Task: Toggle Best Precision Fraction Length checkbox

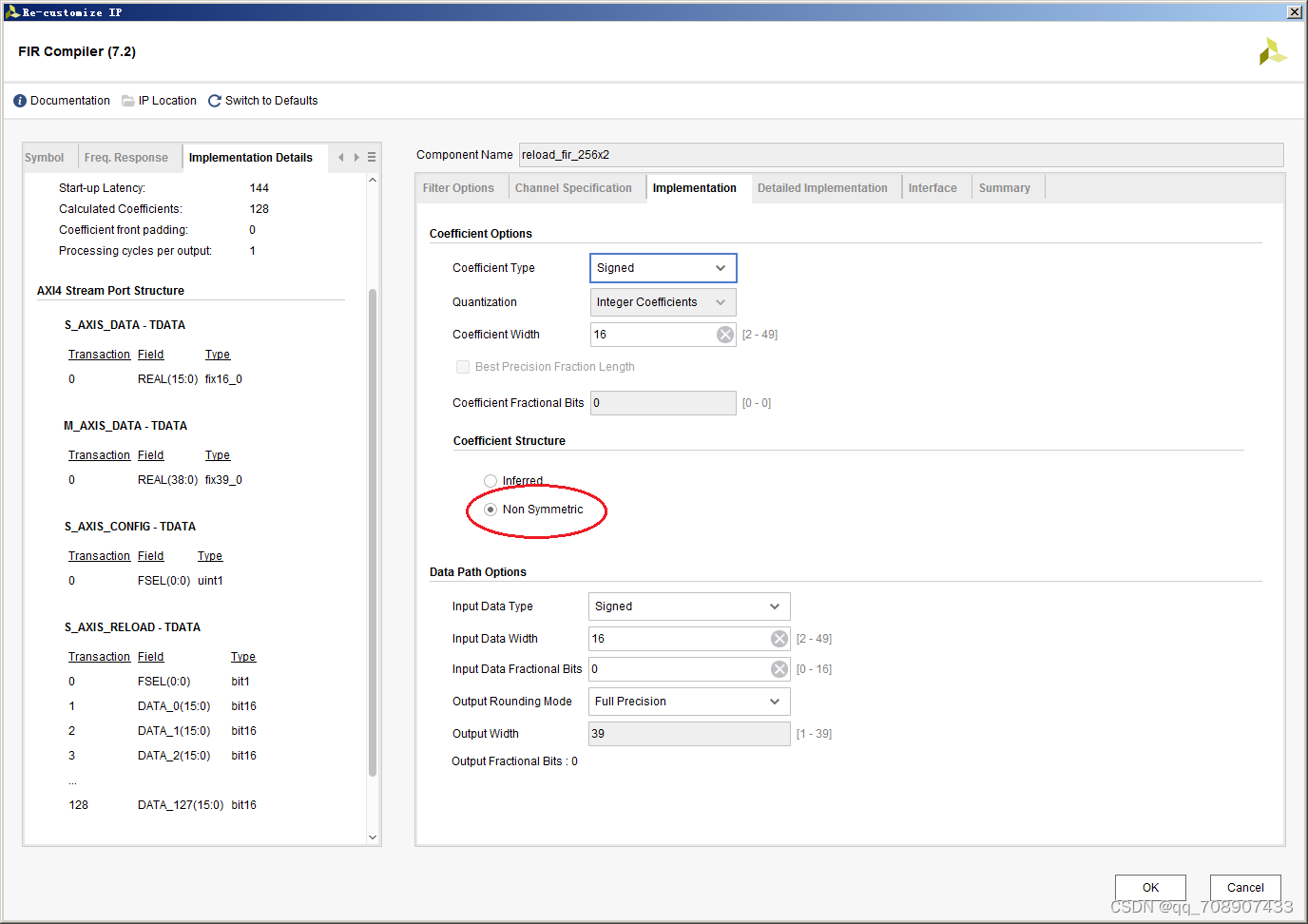Action: [x=463, y=367]
